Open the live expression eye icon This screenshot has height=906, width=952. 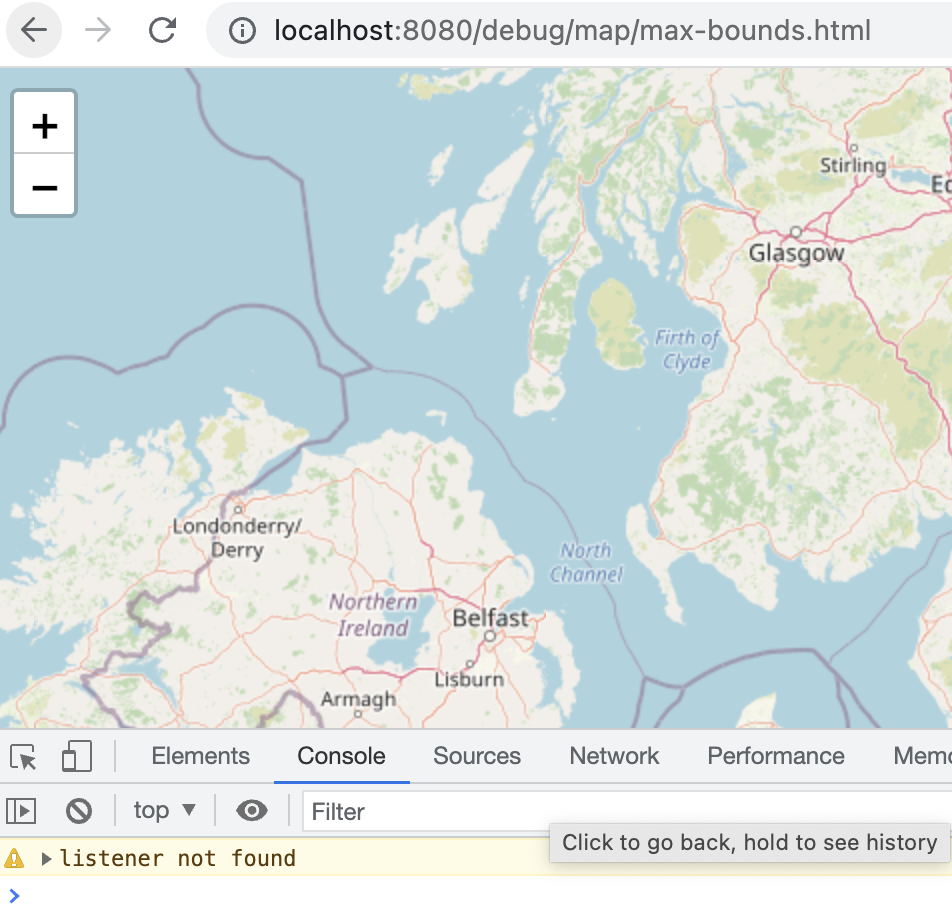point(251,811)
